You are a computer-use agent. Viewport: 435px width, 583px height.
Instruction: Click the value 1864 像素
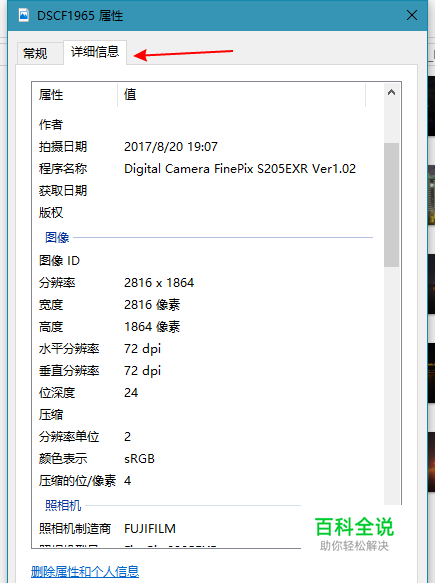coord(152,327)
